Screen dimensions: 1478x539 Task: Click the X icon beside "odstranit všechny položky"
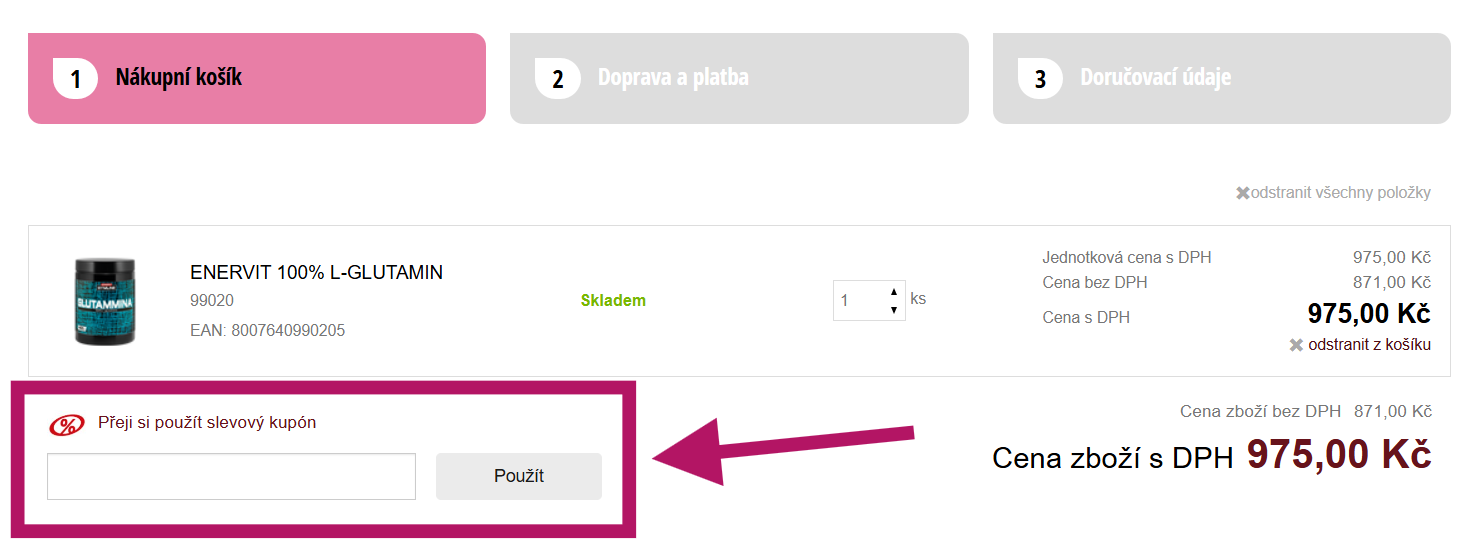coord(1243,193)
